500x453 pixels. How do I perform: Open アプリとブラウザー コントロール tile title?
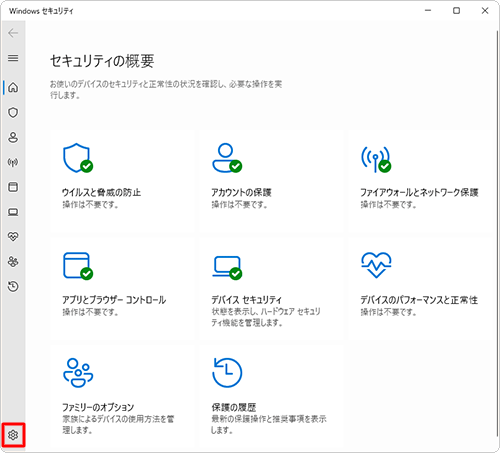(114, 300)
